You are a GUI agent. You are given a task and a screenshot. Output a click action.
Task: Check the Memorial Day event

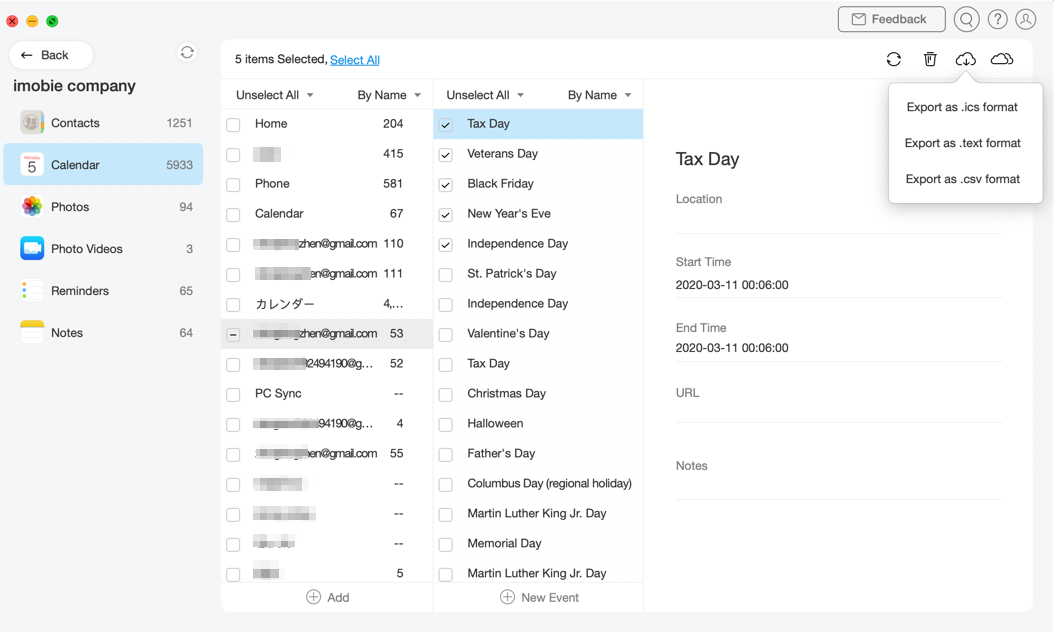(446, 545)
